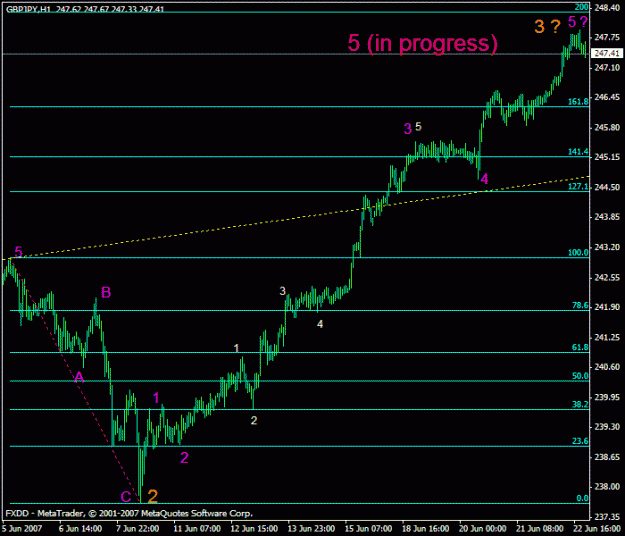
Task: Select the white "3" sub-wave label
Action: coord(283,291)
